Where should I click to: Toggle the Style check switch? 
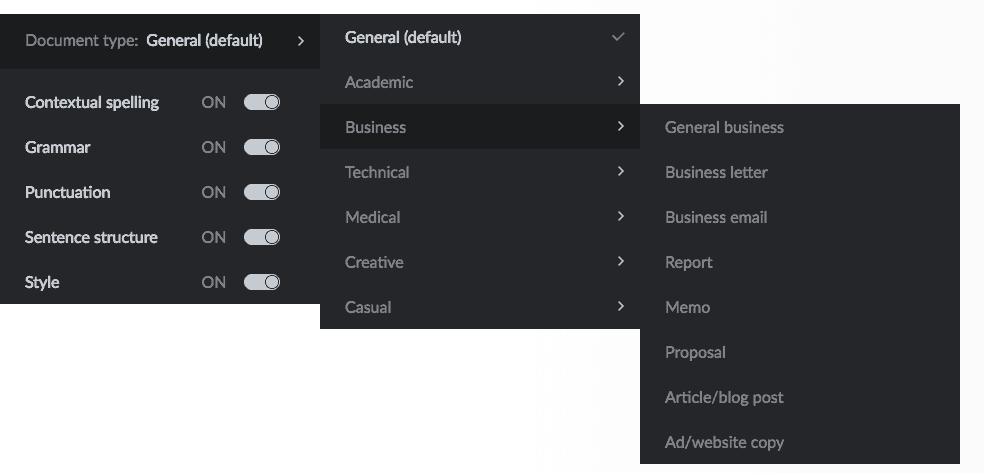click(262, 282)
